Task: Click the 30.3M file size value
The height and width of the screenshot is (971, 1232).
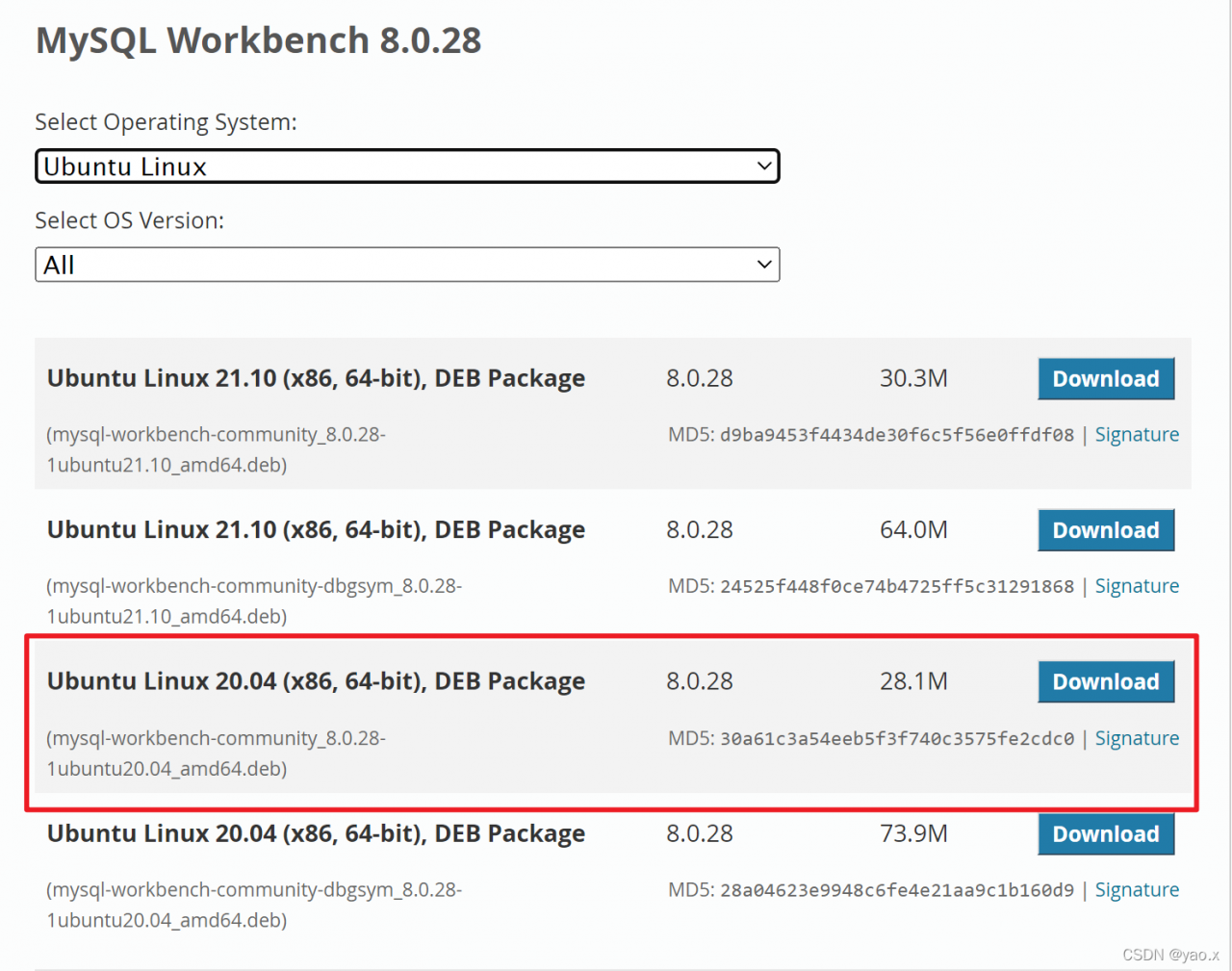Action: tap(913, 378)
